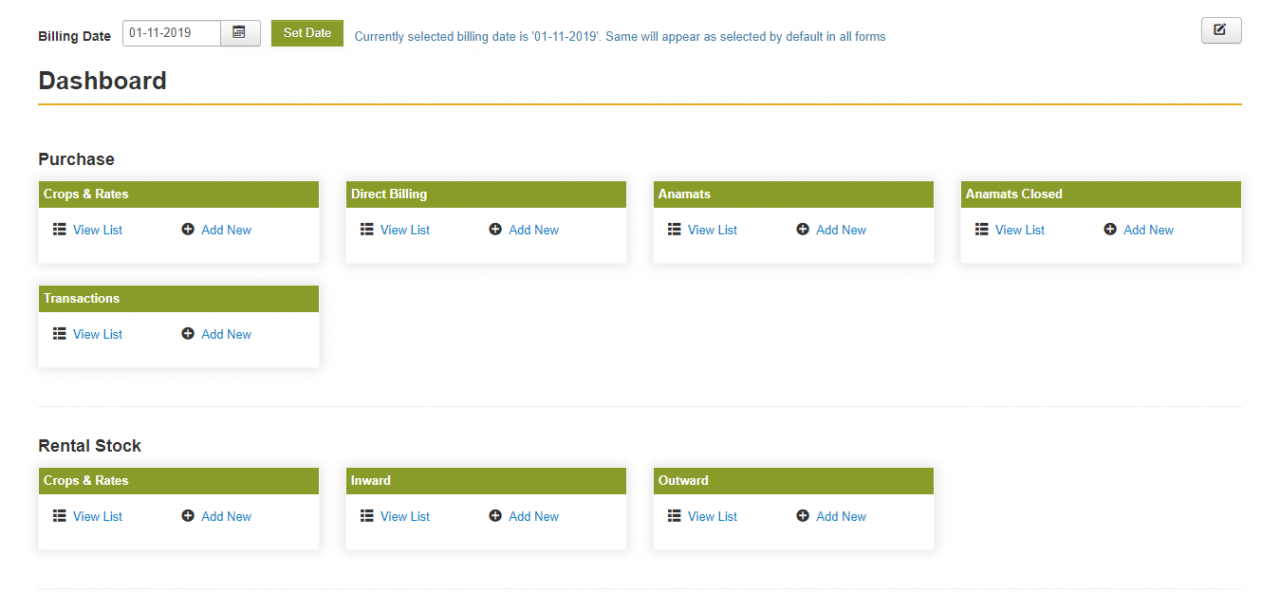Open View List under Anamats Closed
The height and width of the screenshot is (593, 1280).
1020,230
